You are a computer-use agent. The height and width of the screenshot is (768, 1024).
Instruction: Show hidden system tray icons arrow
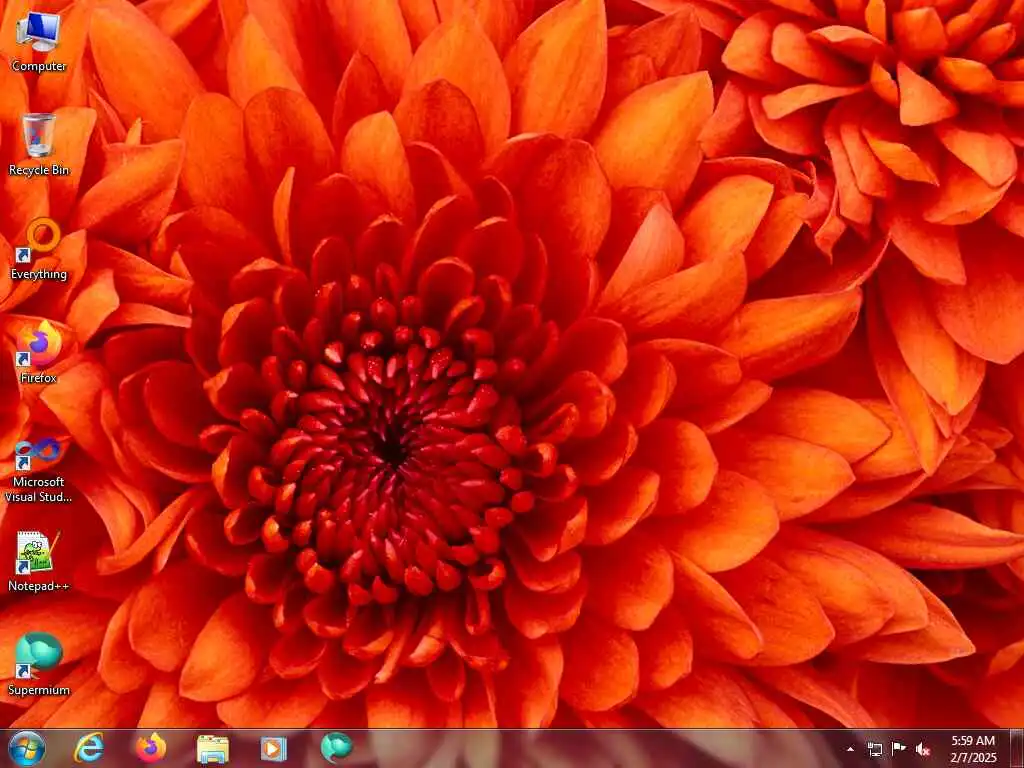[850, 749]
